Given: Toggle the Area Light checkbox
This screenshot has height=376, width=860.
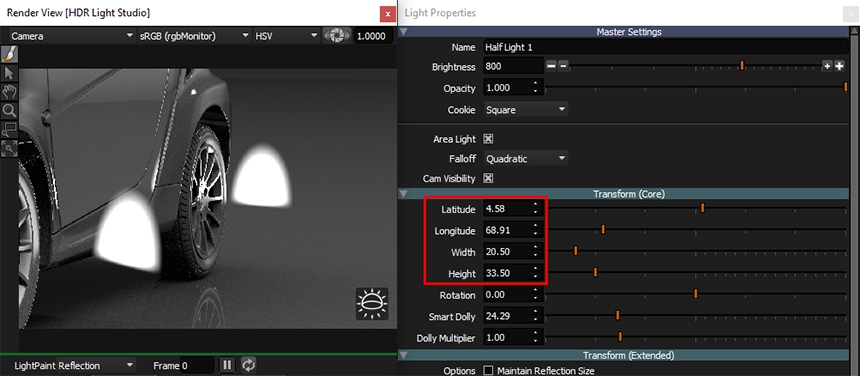Looking at the screenshot, I should [x=488, y=139].
